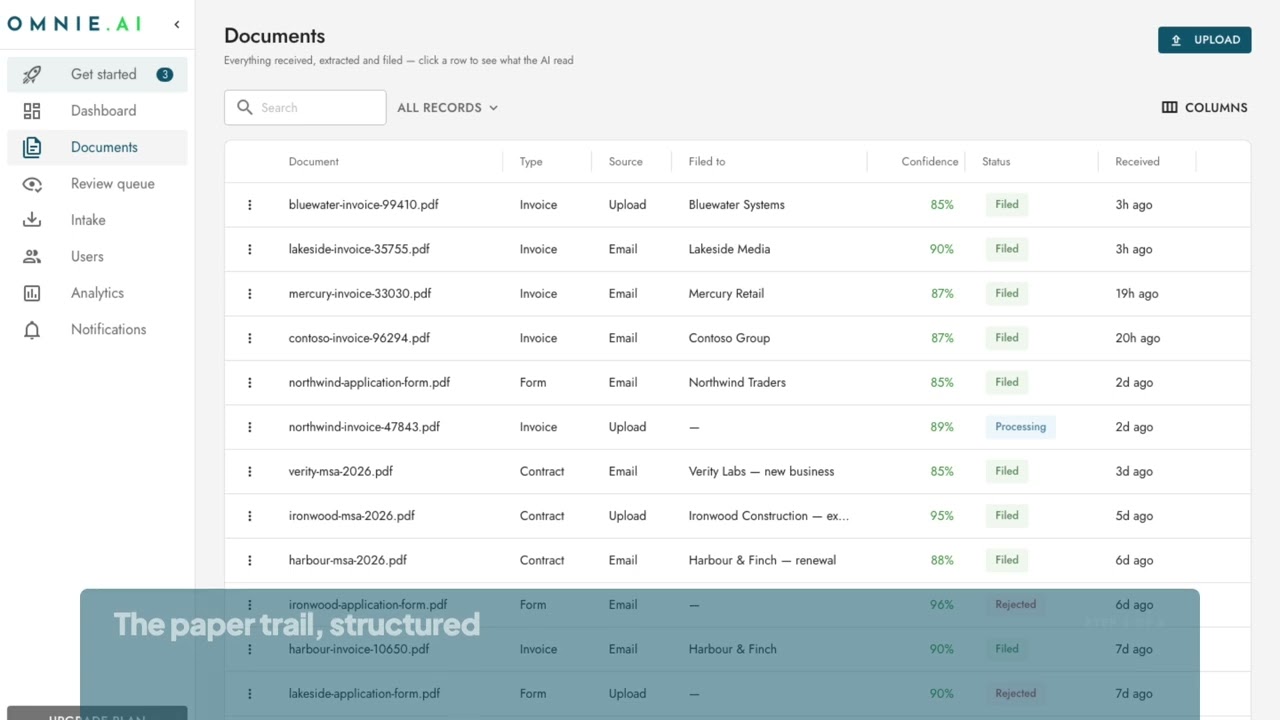Open row menu for ironwood-msa-2026.pdf
This screenshot has height=720, width=1280.
click(250, 516)
